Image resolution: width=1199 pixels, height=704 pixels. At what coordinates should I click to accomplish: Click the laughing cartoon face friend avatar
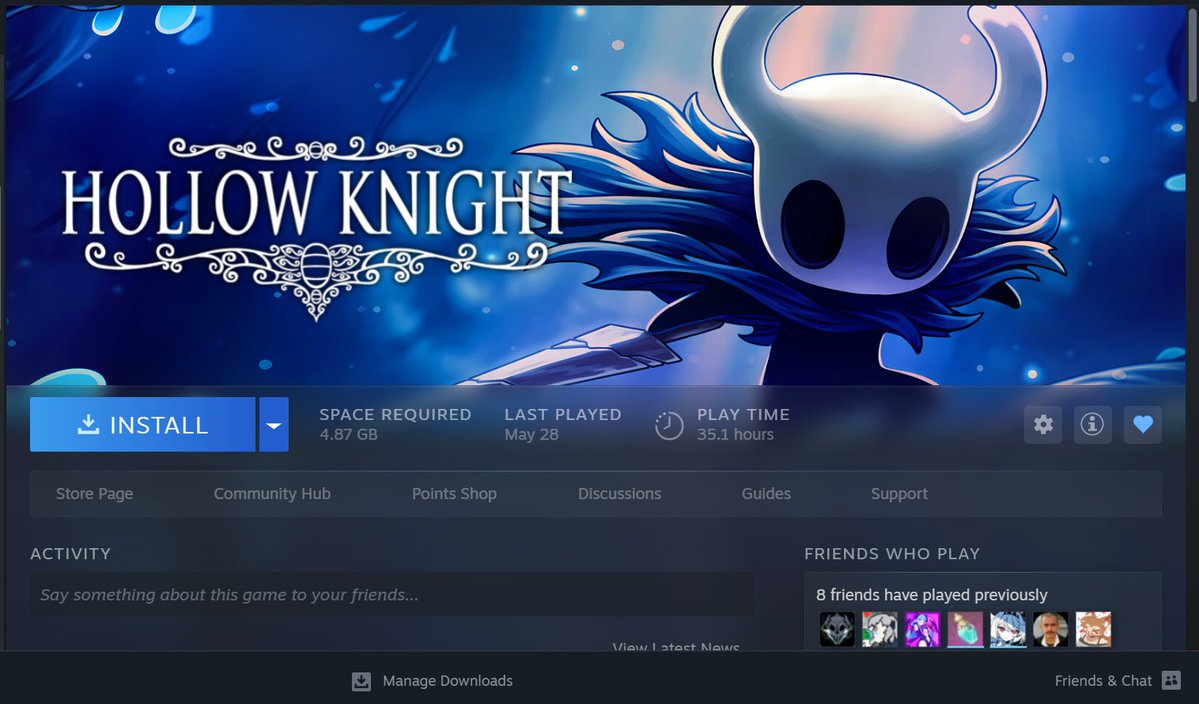point(1093,630)
